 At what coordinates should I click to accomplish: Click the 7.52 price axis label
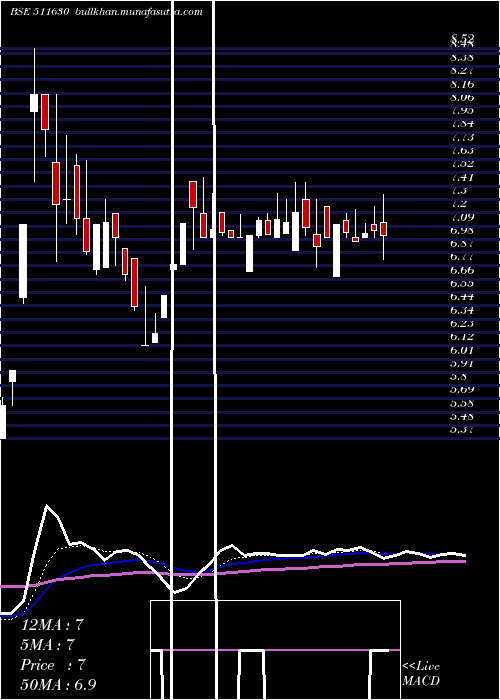(x=462, y=163)
